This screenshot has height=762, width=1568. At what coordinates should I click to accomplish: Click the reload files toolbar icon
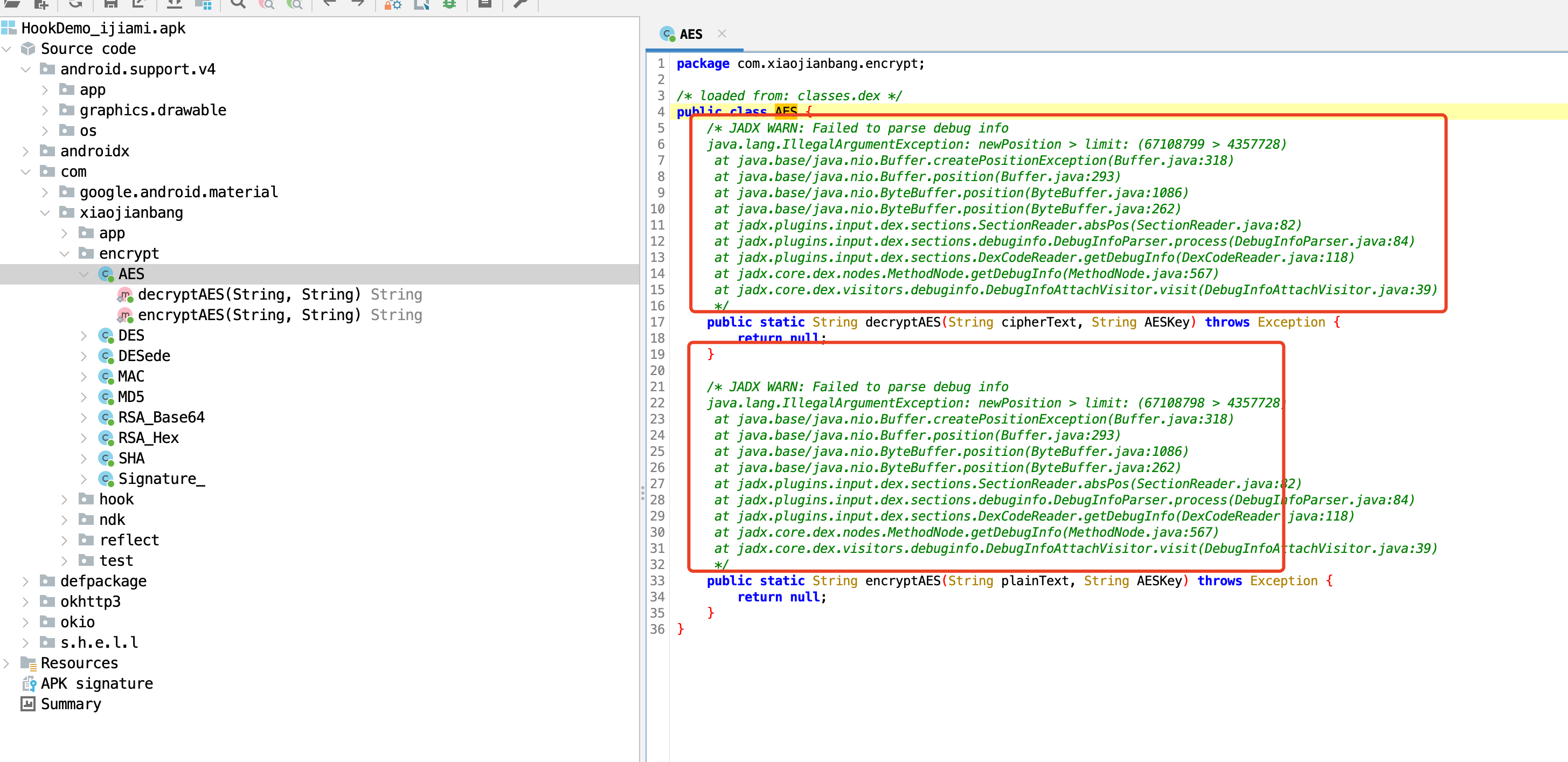point(75,4)
